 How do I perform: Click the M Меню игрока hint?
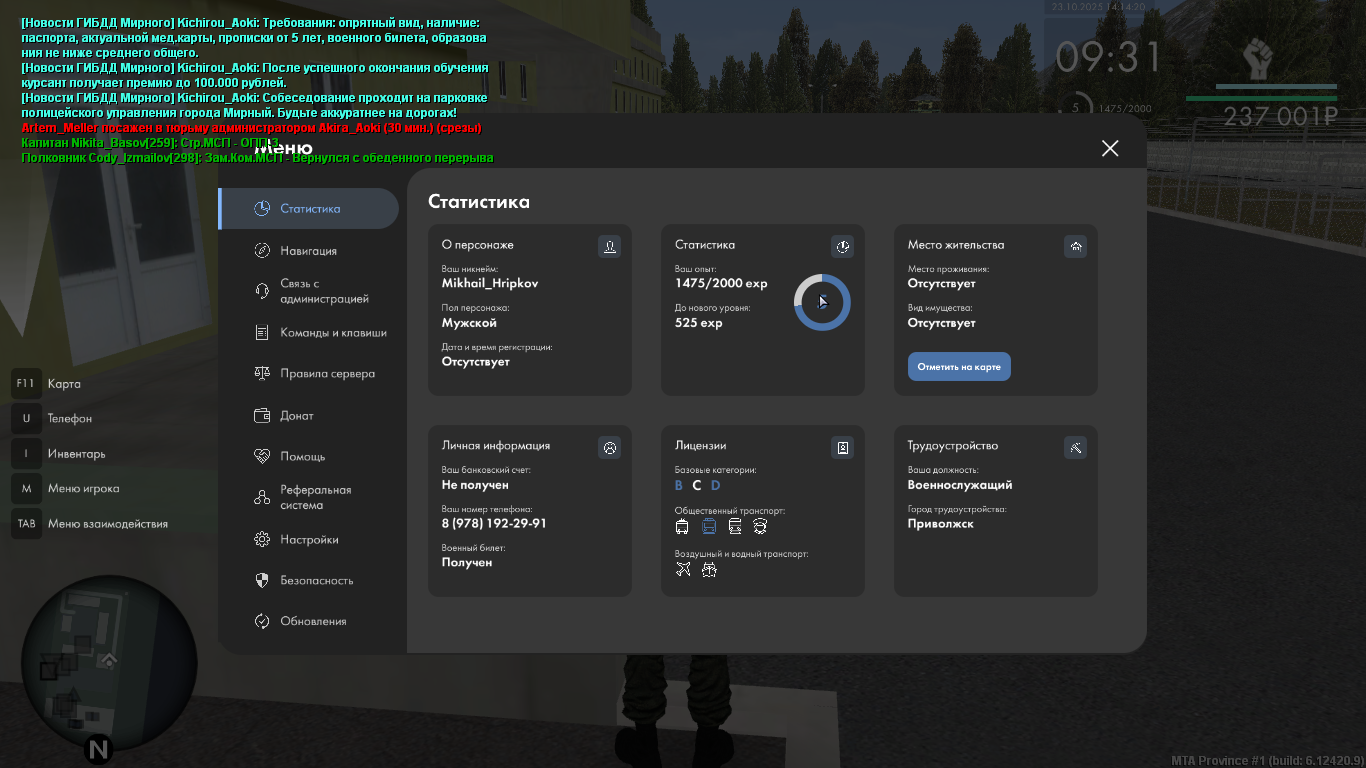66,489
